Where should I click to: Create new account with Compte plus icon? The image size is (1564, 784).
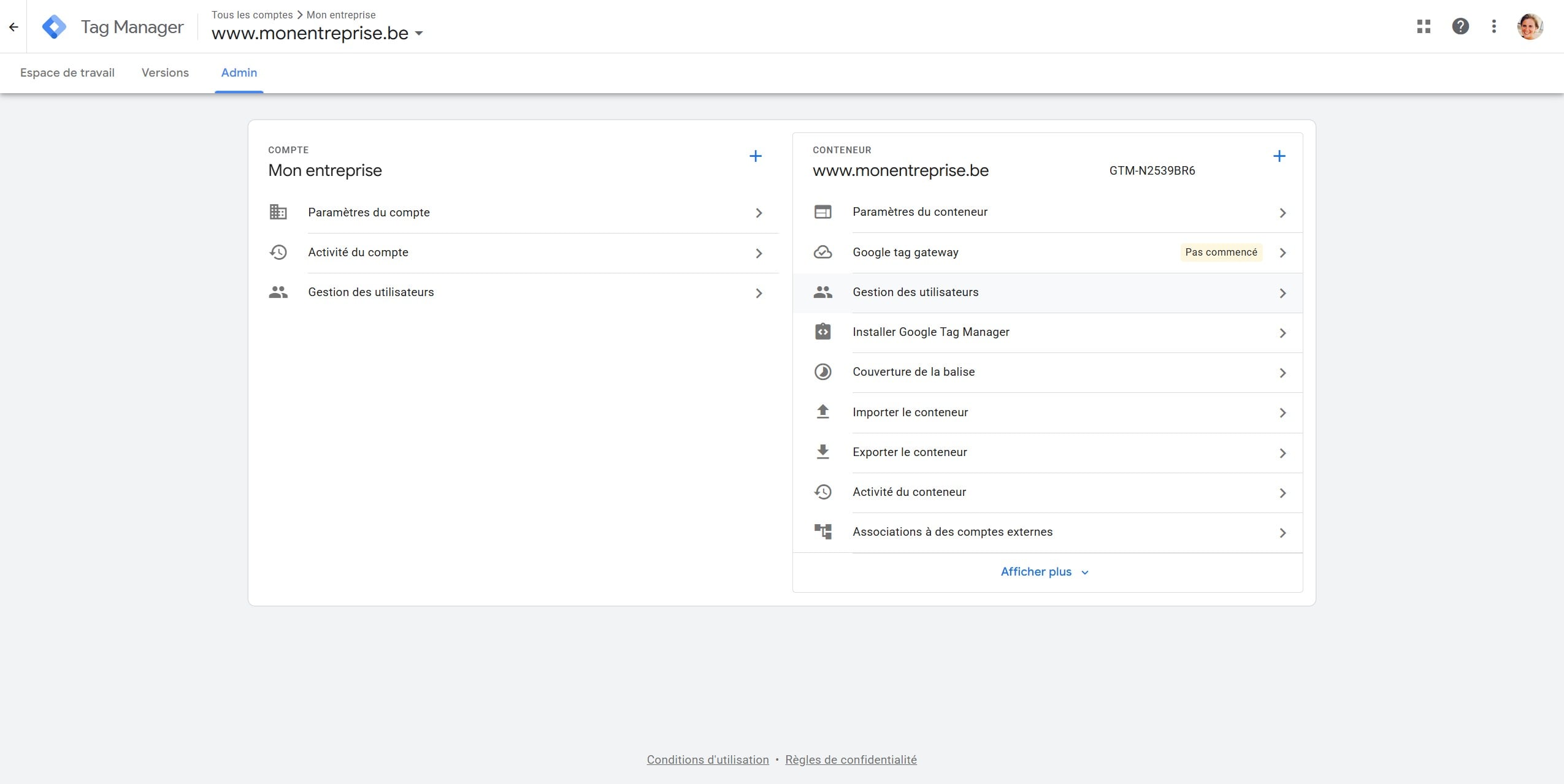coord(756,156)
